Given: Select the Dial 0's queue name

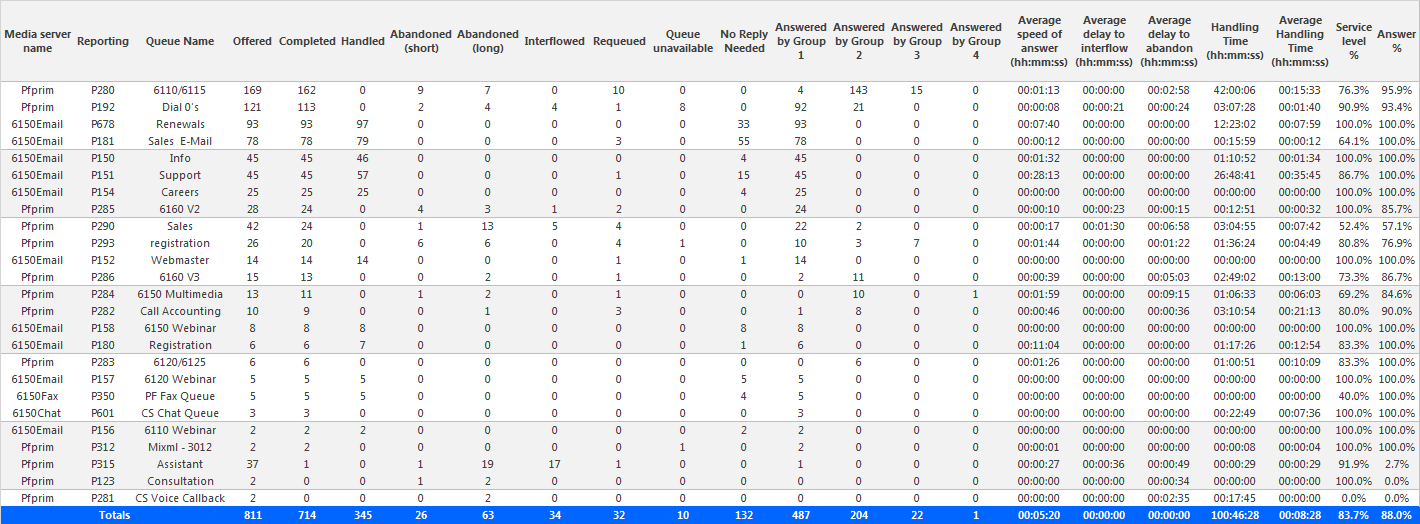Looking at the screenshot, I should [x=180, y=107].
